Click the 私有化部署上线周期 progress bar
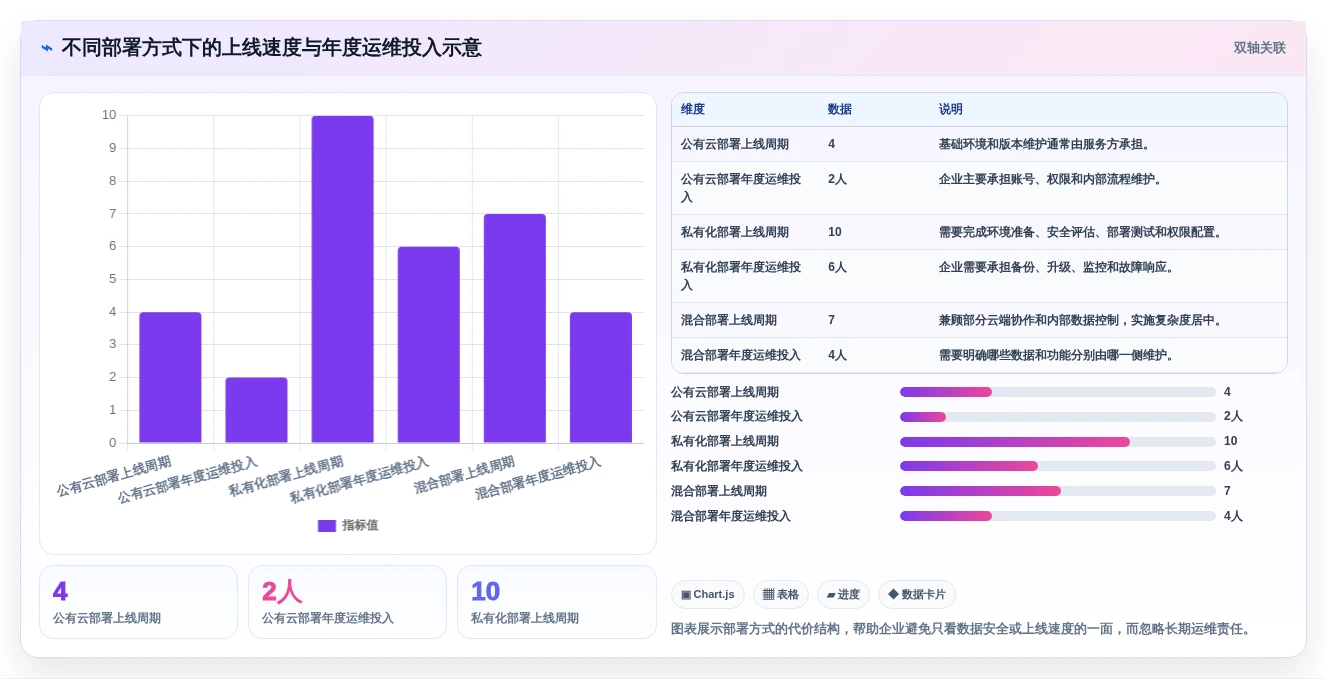 coord(1058,442)
